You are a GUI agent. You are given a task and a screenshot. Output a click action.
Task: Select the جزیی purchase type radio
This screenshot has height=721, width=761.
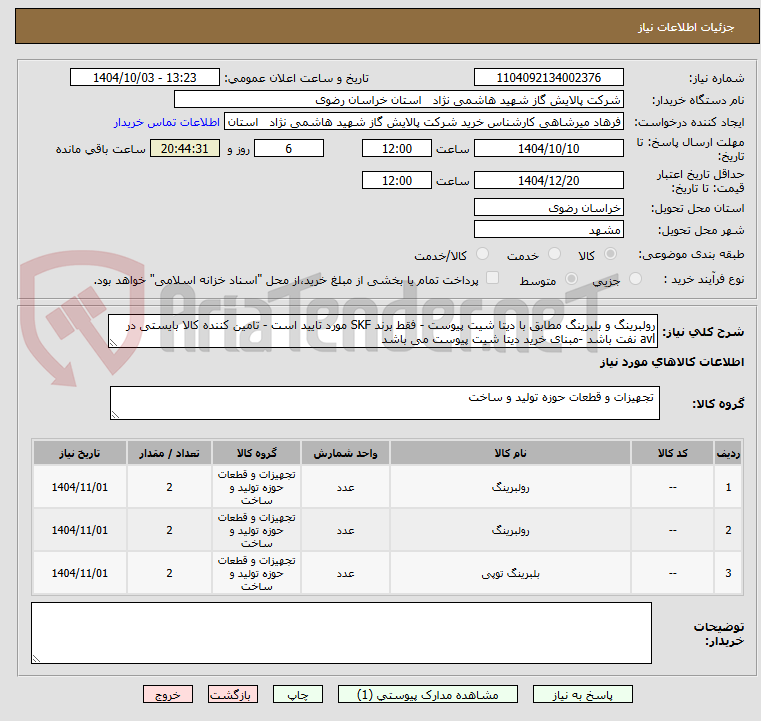pyautogui.click(x=635, y=279)
